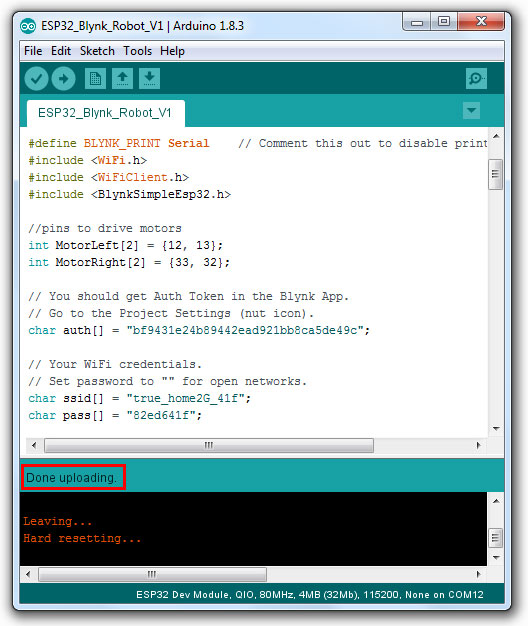
Task: Click the console vertical scrollbar up arrow
Action: (496, 501)
